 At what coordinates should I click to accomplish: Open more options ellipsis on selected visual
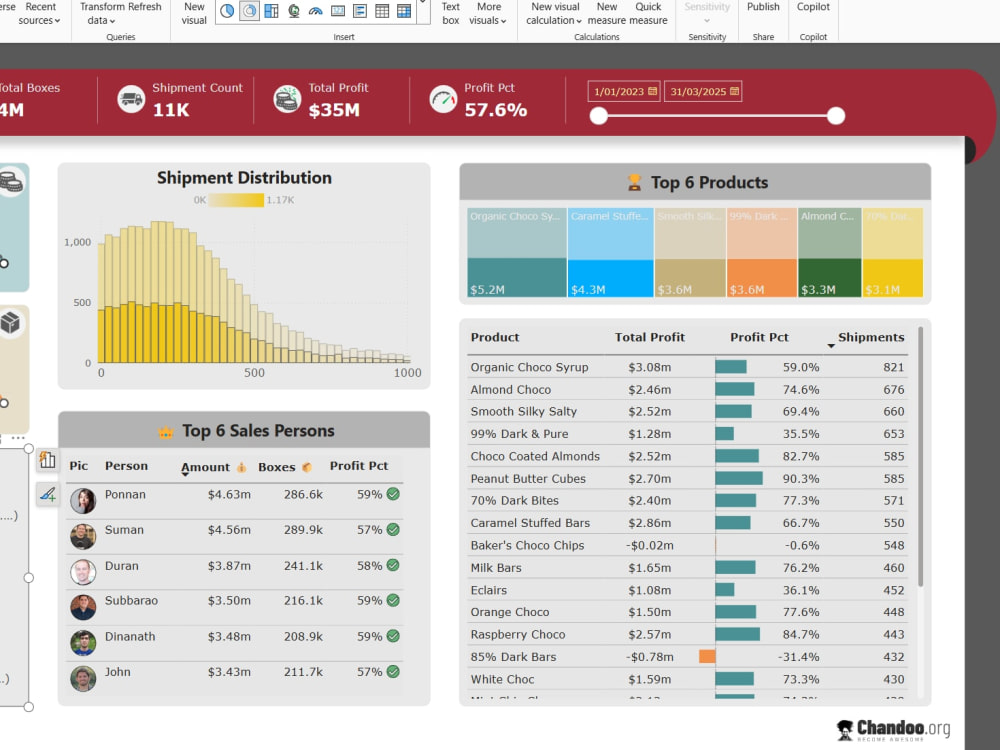[18, 438]
